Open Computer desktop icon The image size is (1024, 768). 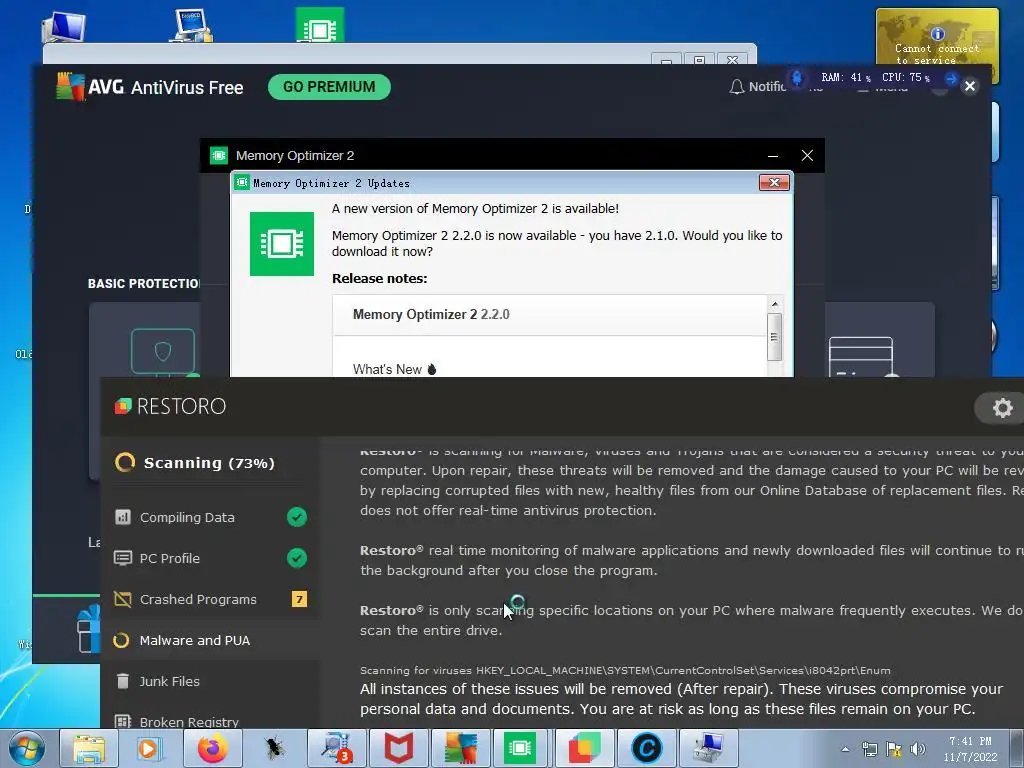pyautogui.click(x=63, y=27)
